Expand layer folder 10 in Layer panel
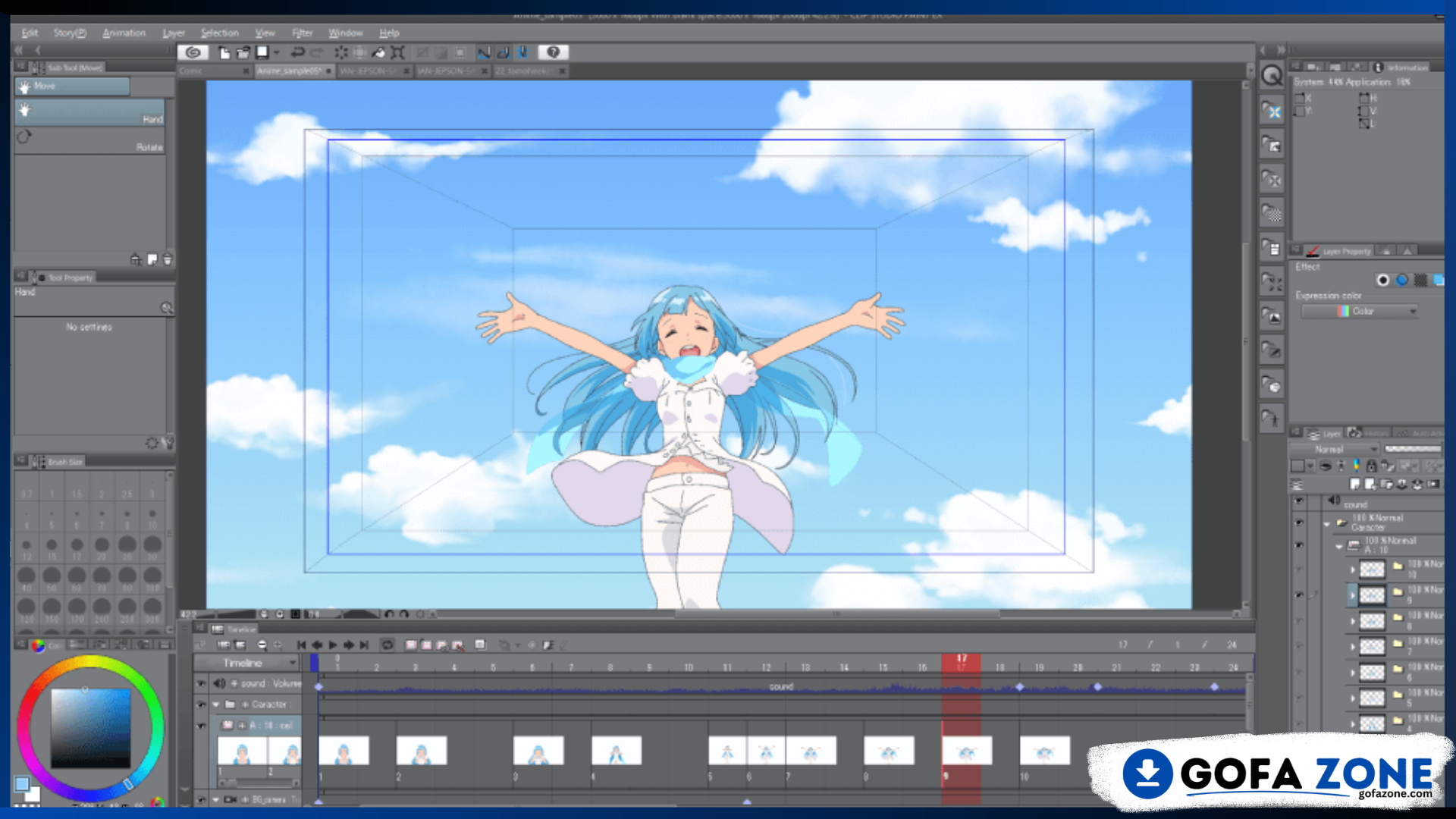This screenshot has width=1456, height=819. pyautogui.click(x=1353, y=570)
